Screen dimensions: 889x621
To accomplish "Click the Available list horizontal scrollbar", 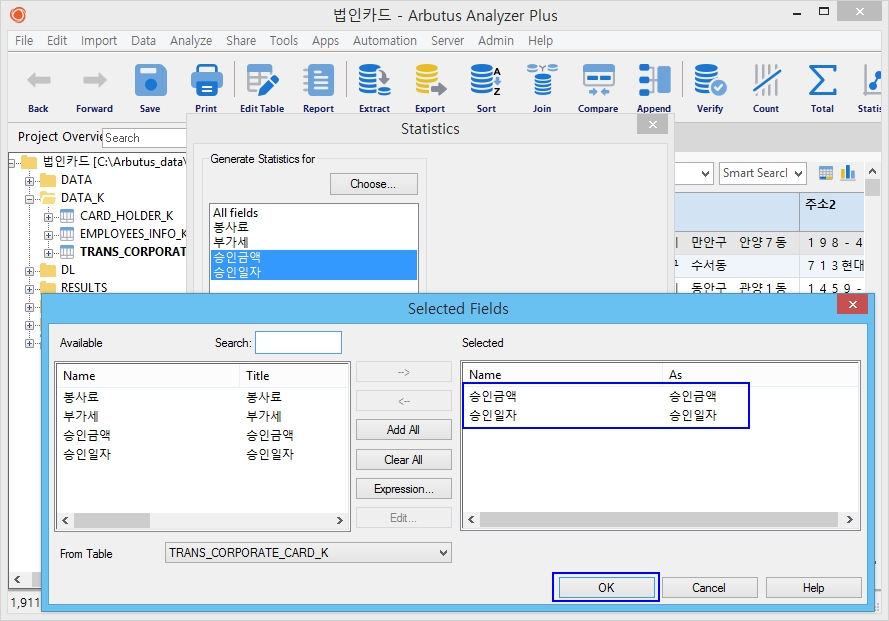I will pos(202,520).
